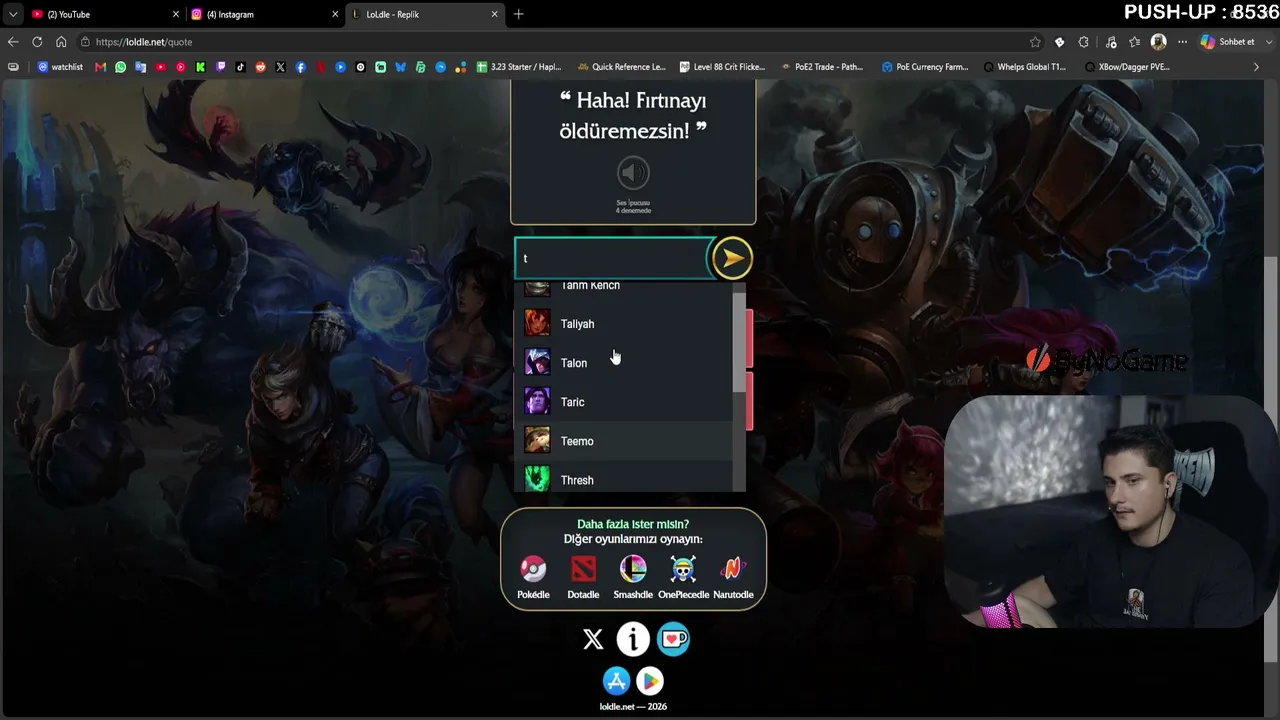Open the TikTok bookmark
This screenshot has height=720, width=1280.
click(240, 67)
